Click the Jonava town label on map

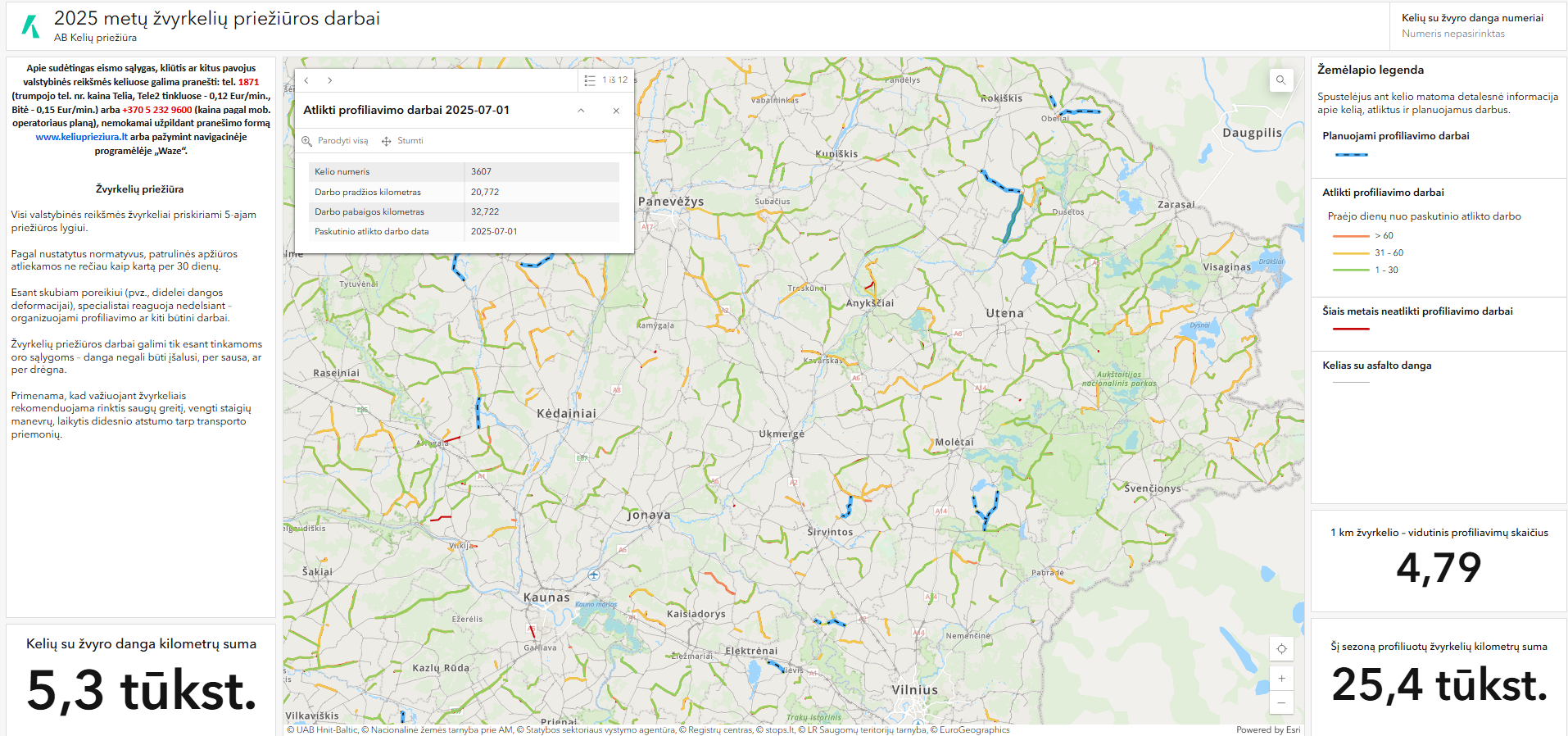point(649,515)
